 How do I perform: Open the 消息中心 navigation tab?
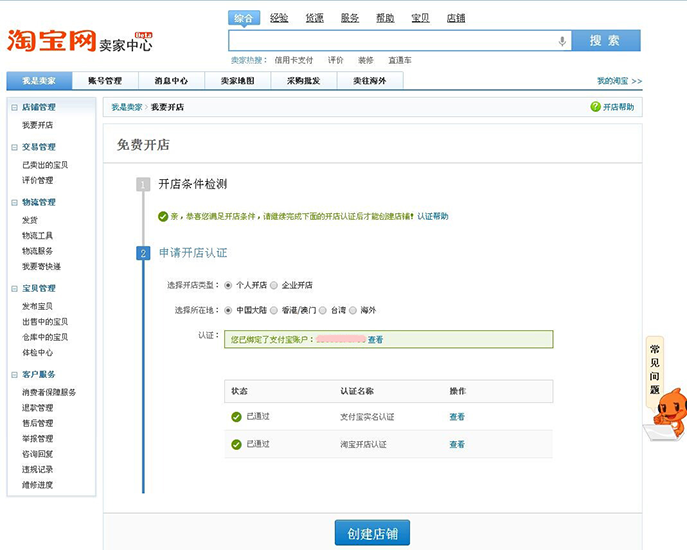[171, 81]
